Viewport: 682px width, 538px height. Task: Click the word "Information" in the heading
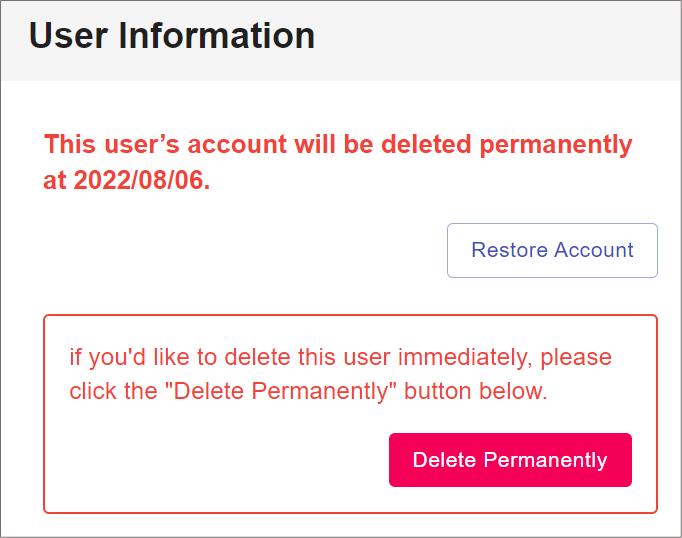tap(216, 36)
